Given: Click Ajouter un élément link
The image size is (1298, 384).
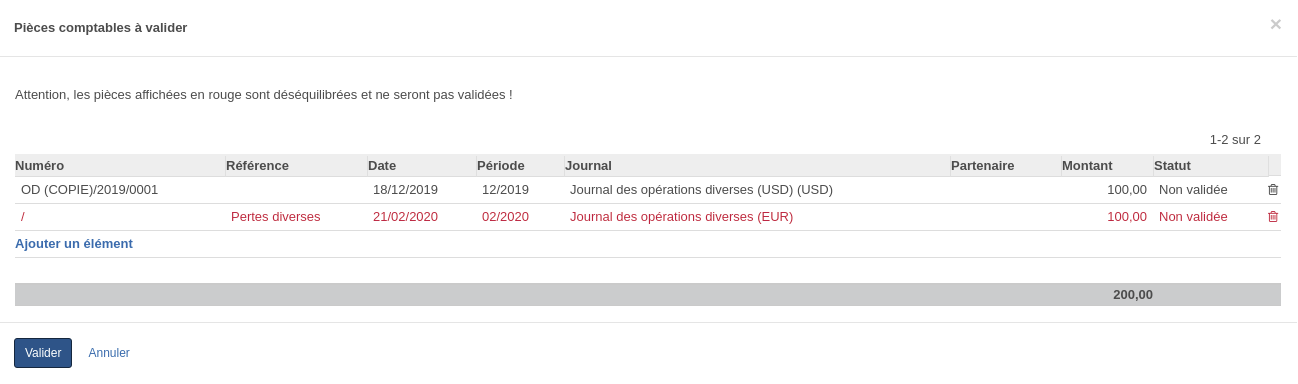Looking at the screenshot, I should tap(74, 244).
